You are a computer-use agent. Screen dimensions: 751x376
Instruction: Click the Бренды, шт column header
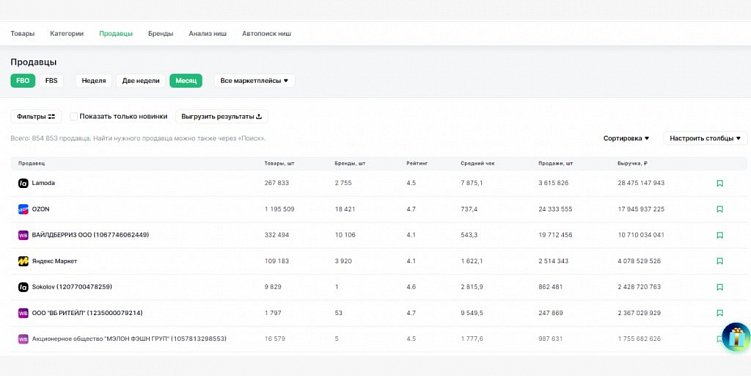pos(350,163)
